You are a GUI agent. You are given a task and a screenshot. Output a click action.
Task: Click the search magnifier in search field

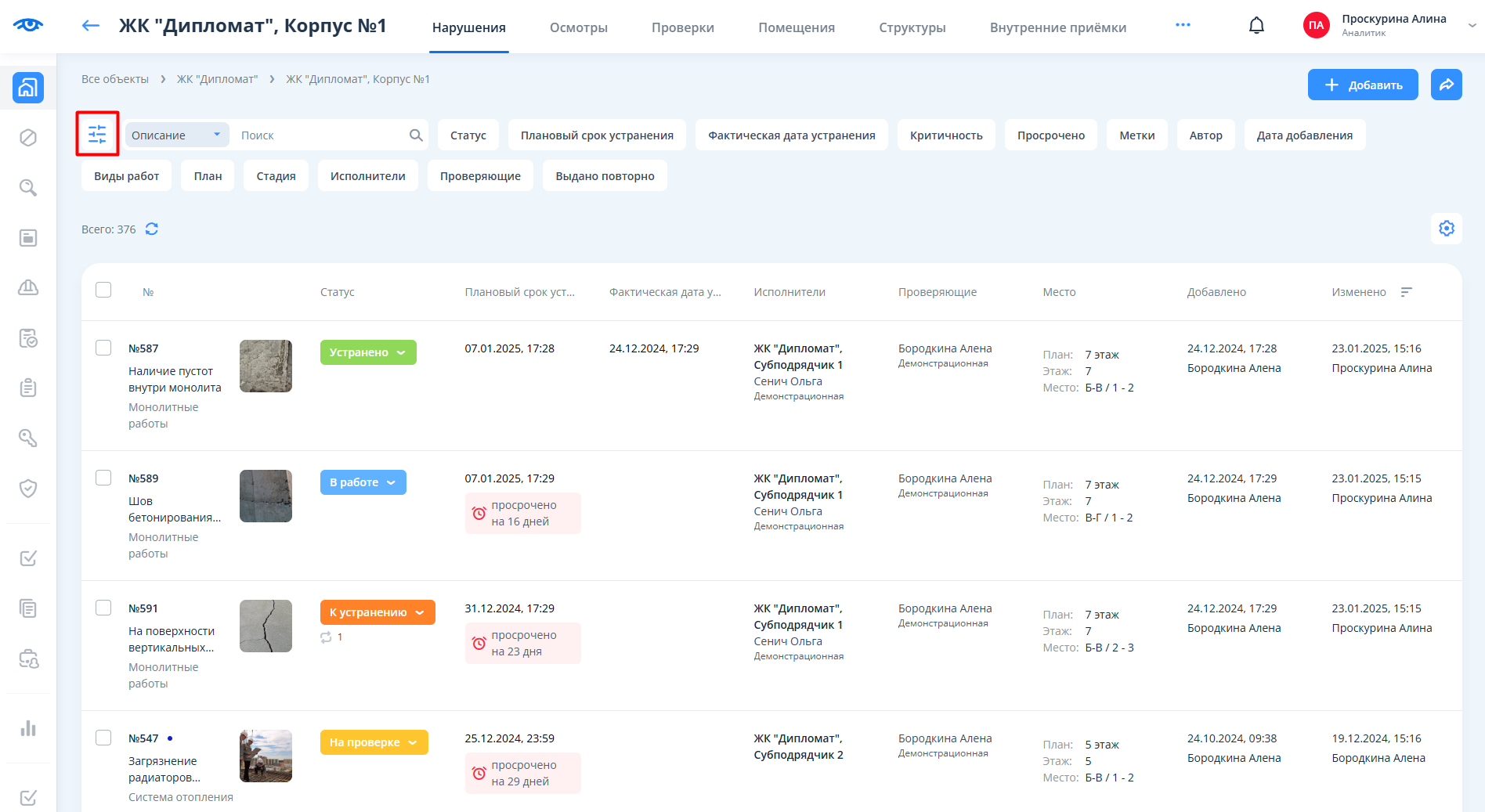pyautogui.click(x=416, y=135)
